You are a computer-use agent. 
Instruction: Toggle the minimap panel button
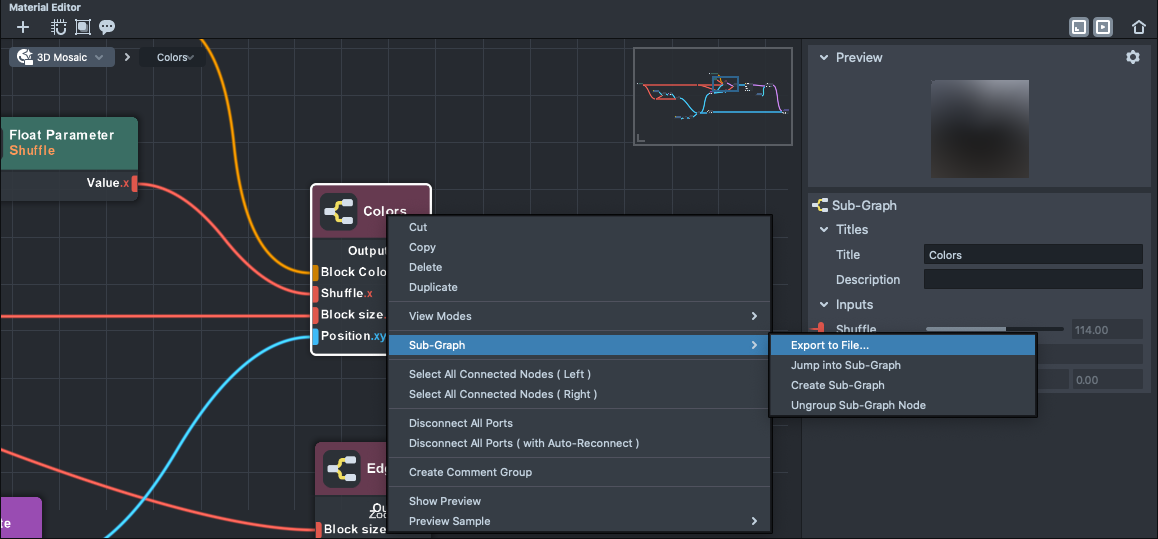point(1079,27)
